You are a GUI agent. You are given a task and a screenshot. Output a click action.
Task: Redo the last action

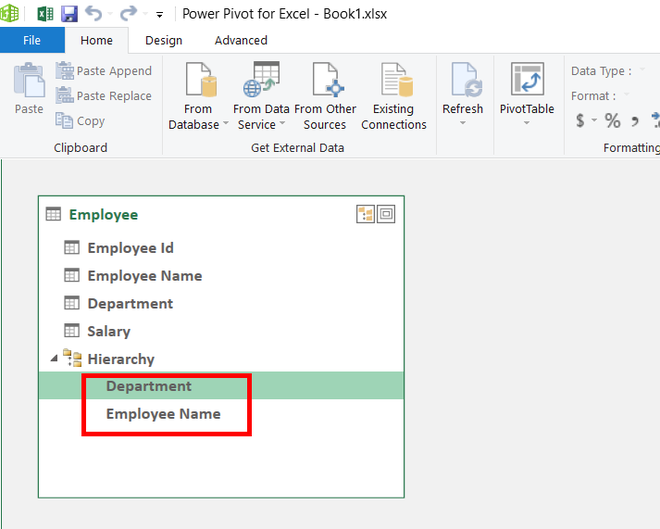click(128, 13)
